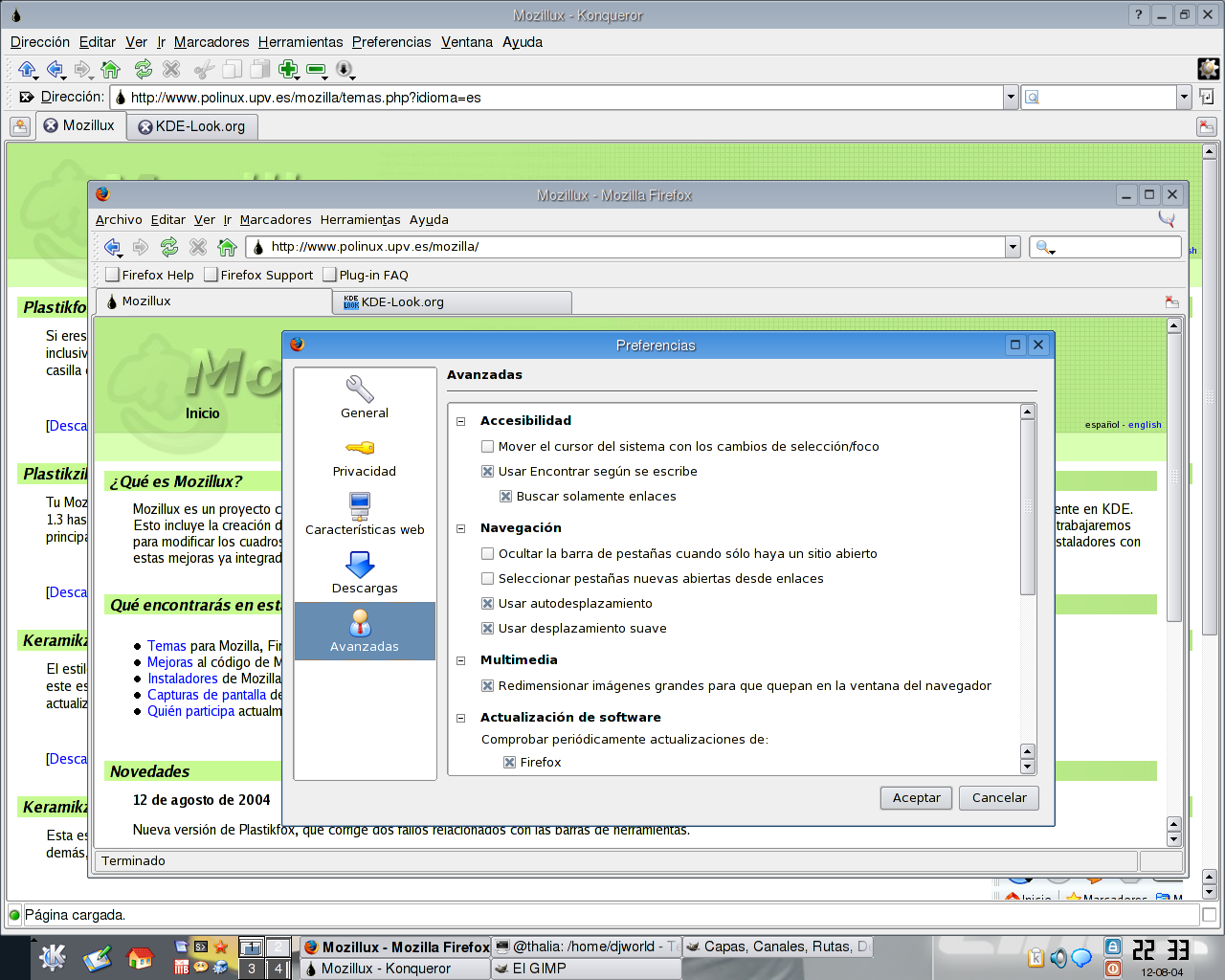Click Konqueror new tab icon left of tabs
Screen dimensions: 1225x980
[x=20, y=126]
